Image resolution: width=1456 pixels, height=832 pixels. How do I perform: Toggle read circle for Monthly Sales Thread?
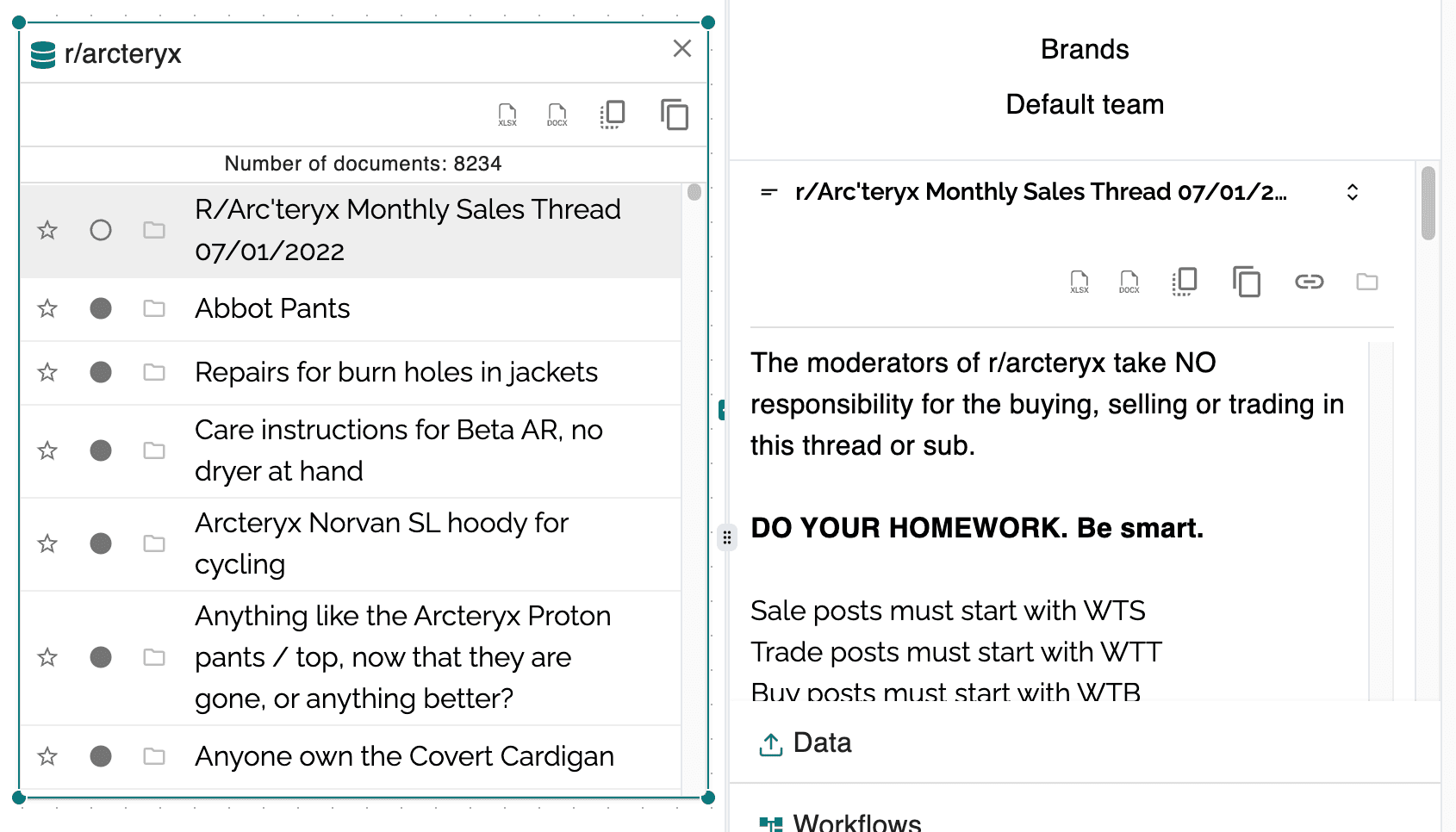(101, 230)
